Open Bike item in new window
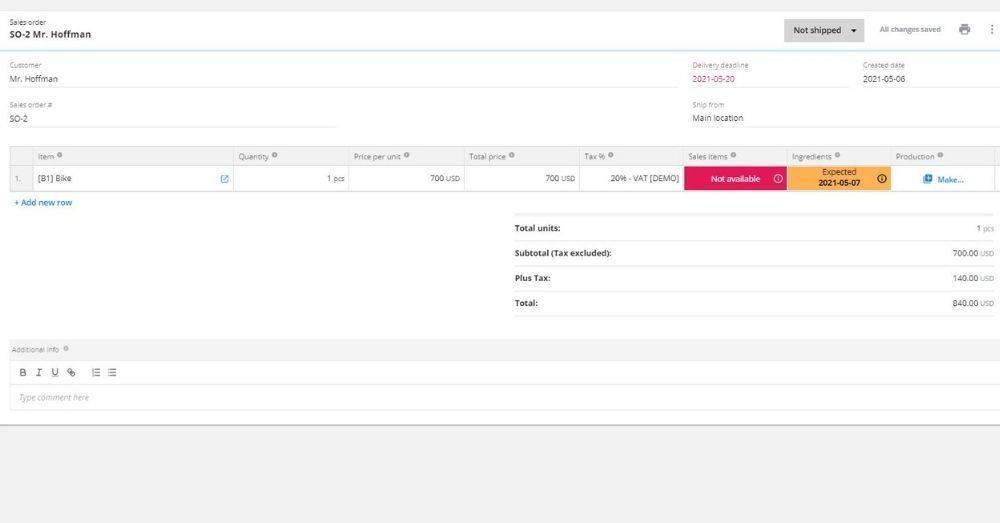This screenshot has width=1000, height=523. [x=224, y=179]
